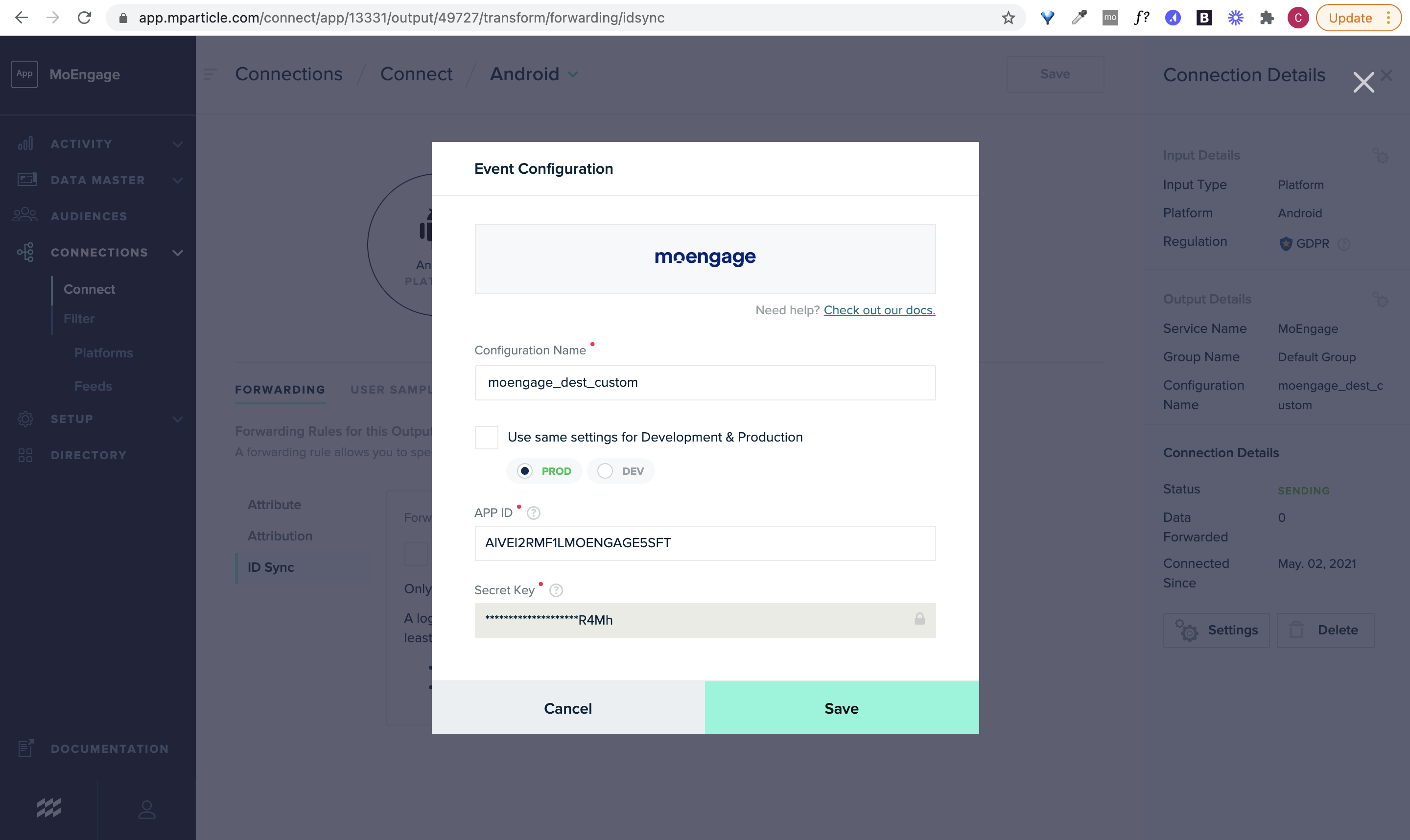Open the eyedropper color picker extension

point(1079,18)
